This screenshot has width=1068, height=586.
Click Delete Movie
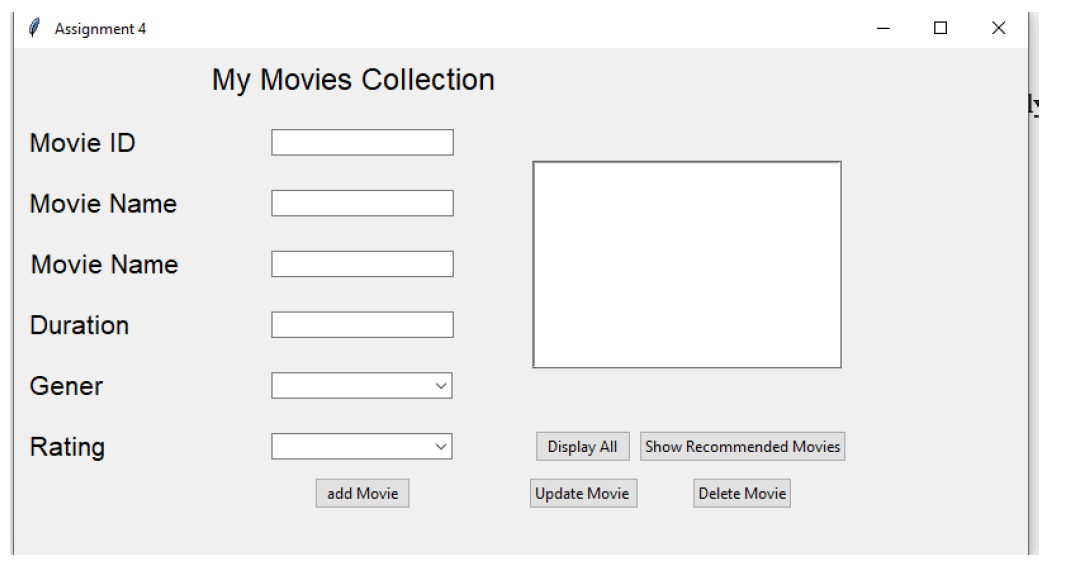coord(741,492)
